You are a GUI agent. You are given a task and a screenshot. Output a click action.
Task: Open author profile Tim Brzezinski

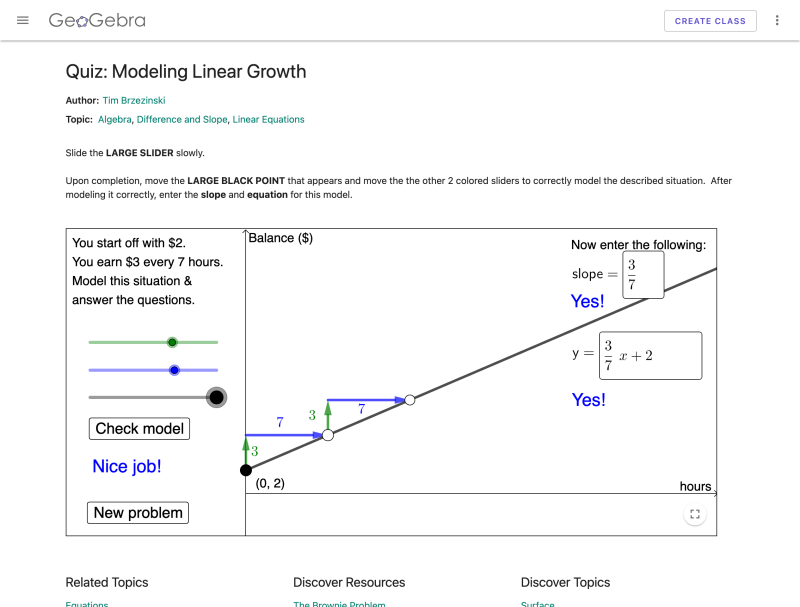134,100
